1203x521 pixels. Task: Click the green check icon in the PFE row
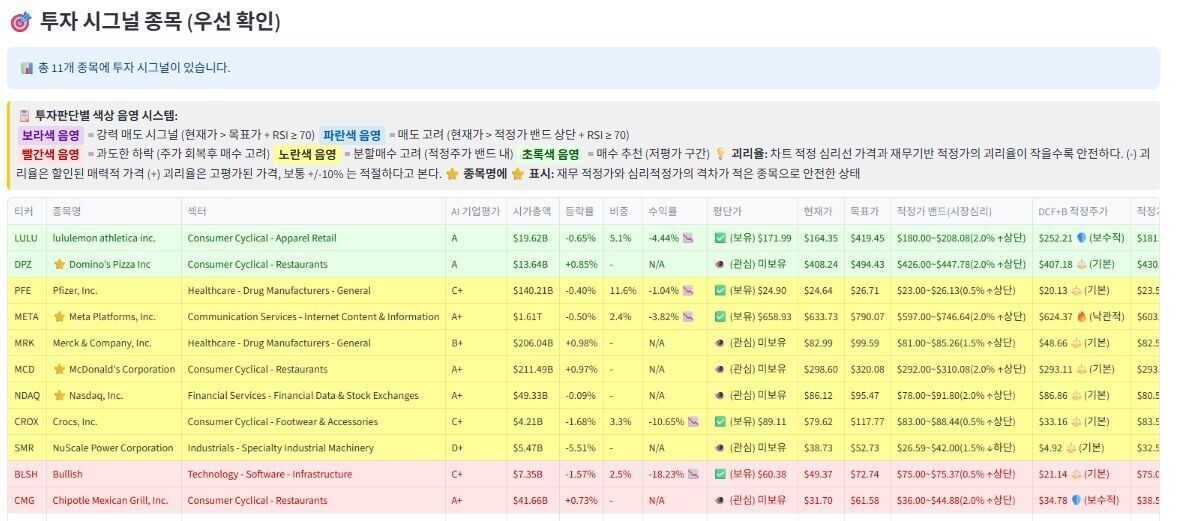pyautogui.click(x=720, y=291)
